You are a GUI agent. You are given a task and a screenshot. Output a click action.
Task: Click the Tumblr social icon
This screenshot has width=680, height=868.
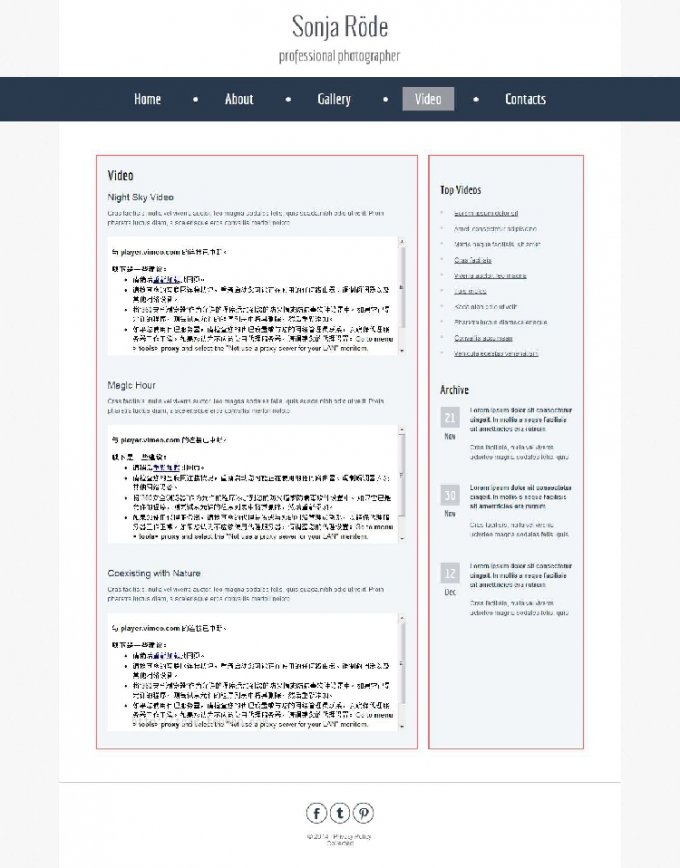340,813
